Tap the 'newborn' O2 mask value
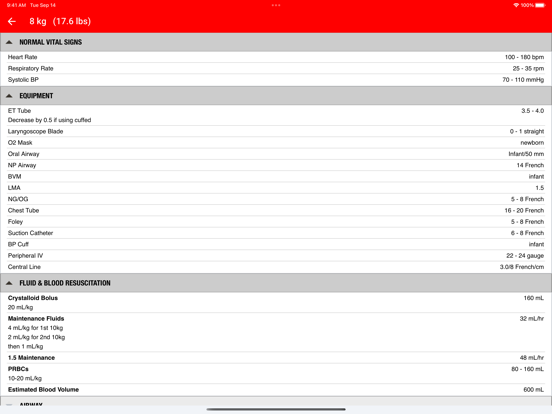 click(532, 143)
